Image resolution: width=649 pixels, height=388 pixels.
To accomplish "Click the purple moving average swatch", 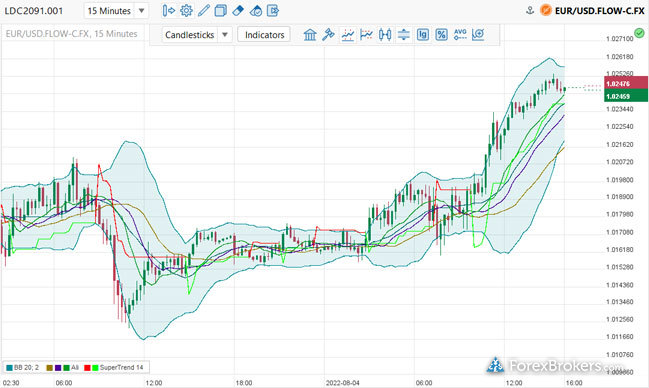I will pyautogui.click(x=58, y=368).
